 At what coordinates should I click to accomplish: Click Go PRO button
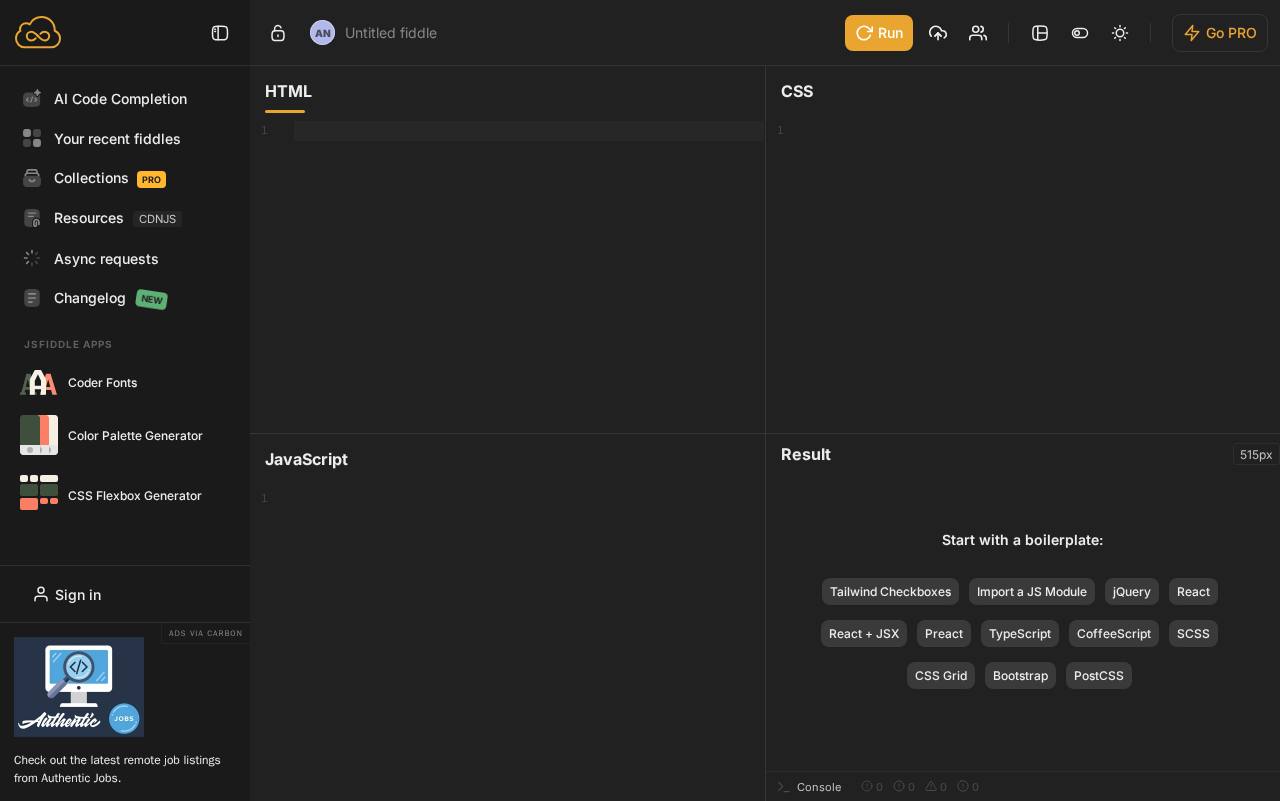pos(1219,33)
